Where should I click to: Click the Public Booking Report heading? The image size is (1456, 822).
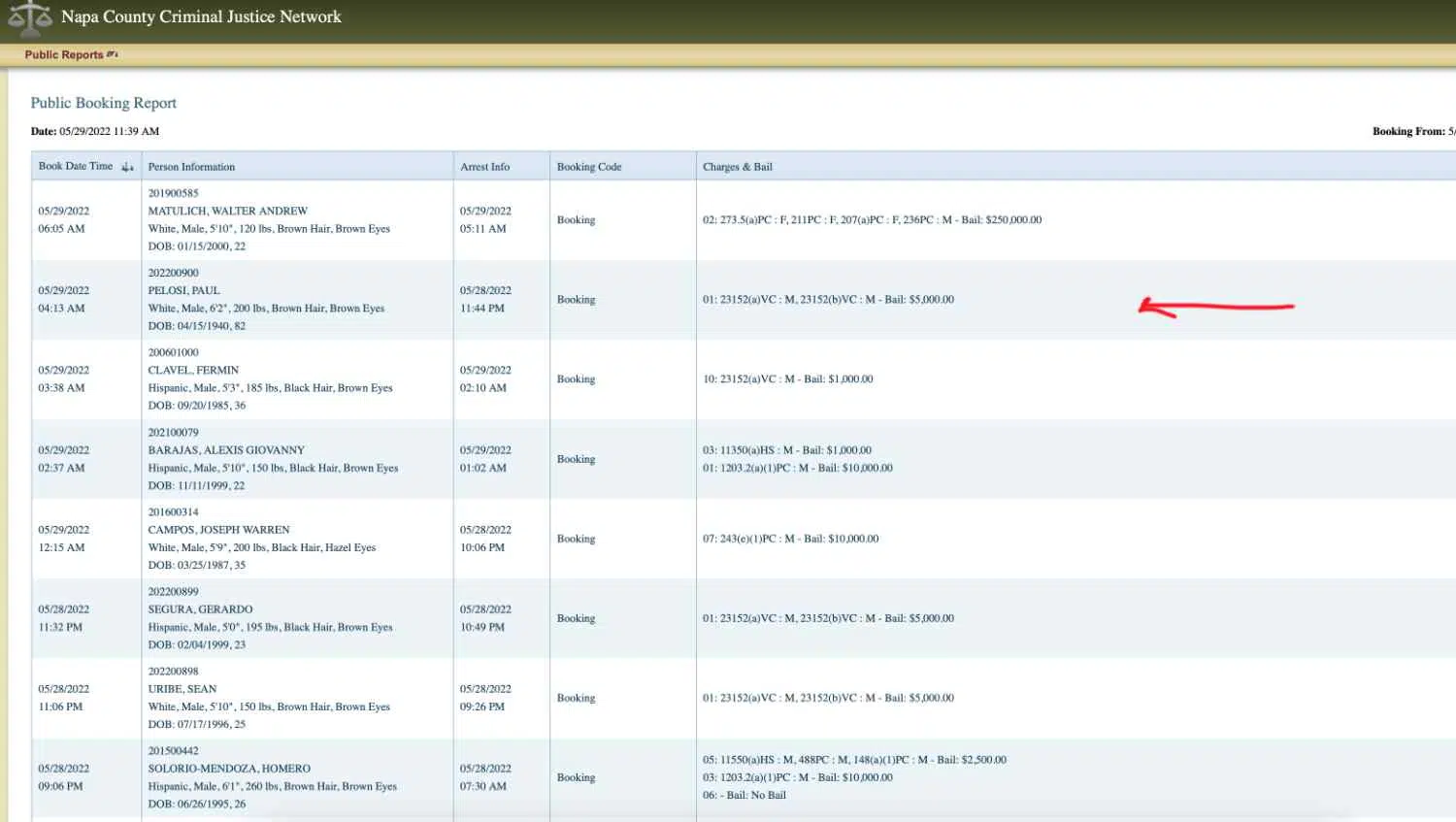click(103, 103)
